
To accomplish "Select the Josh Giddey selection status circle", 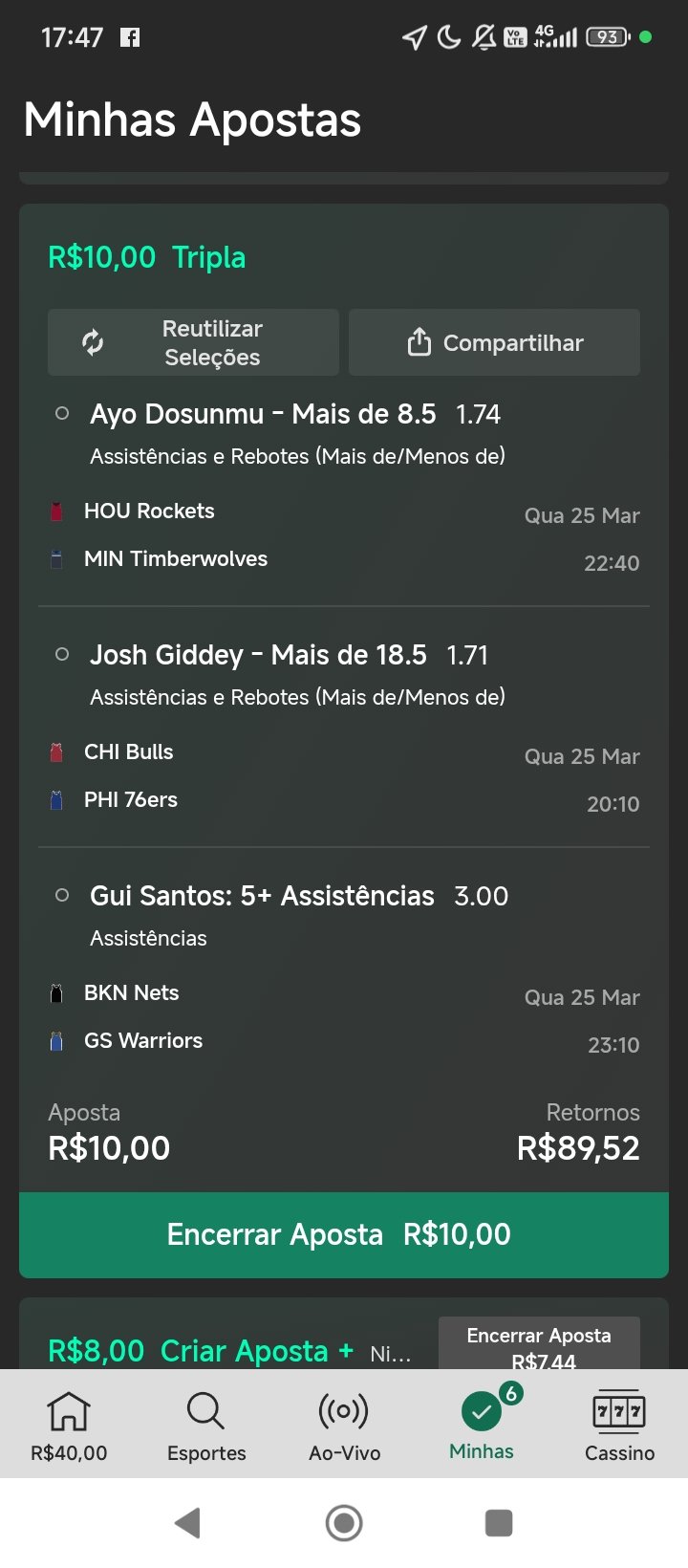I will [x=62, y=655].
